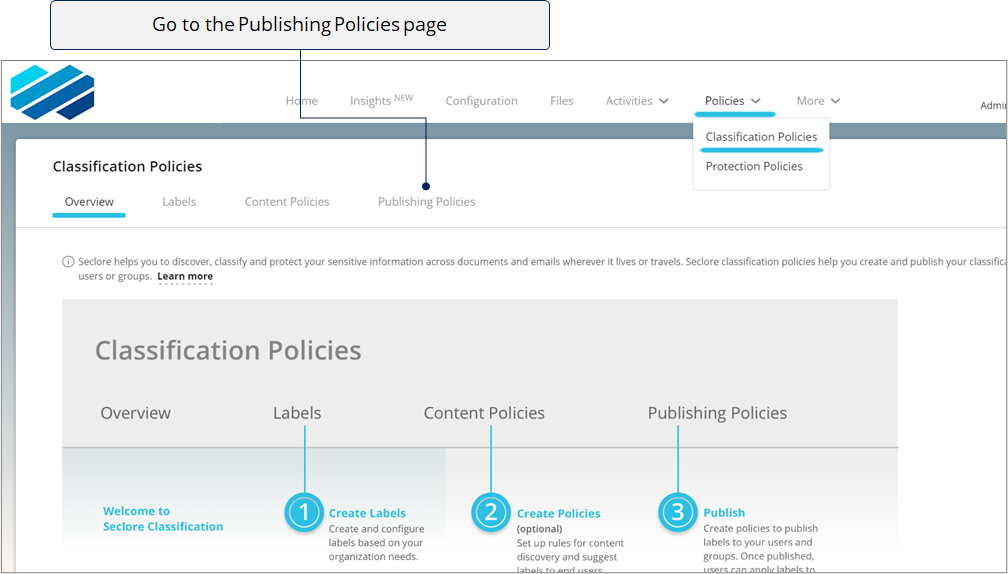This screenshot has height=574, width=1008.
Task: Open the Home page
Action: pos(301,101)
